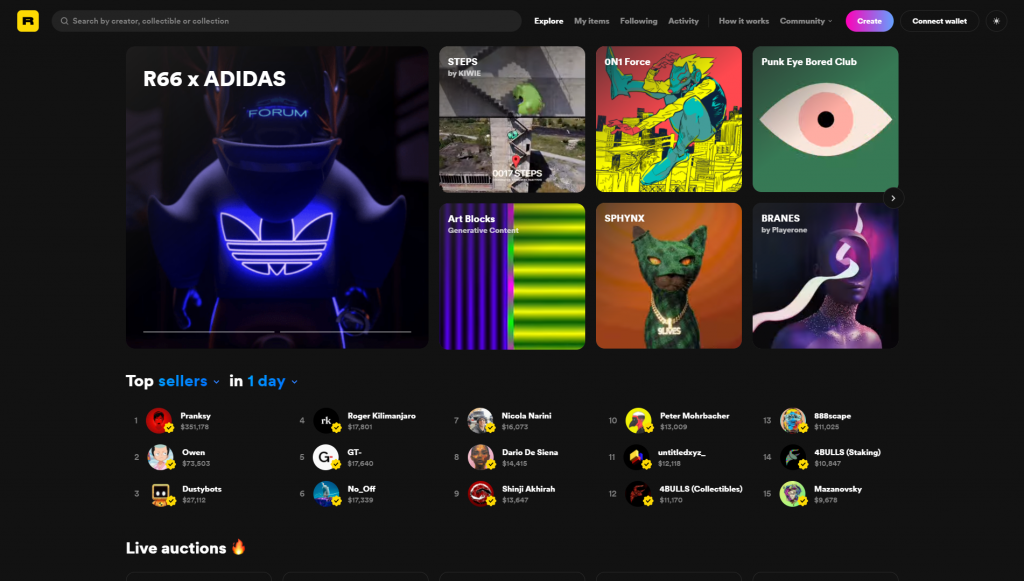The height and width of the screenshot is (581, 1024).
Task: Click the search magnifier icon
Action: click(64, 21)
